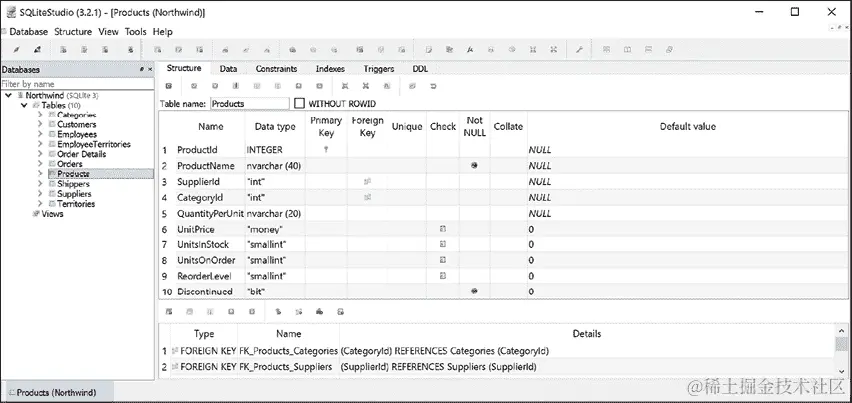852x403 pixels.
Task: Click Add table foreign key icon
Action: (299, 312)
